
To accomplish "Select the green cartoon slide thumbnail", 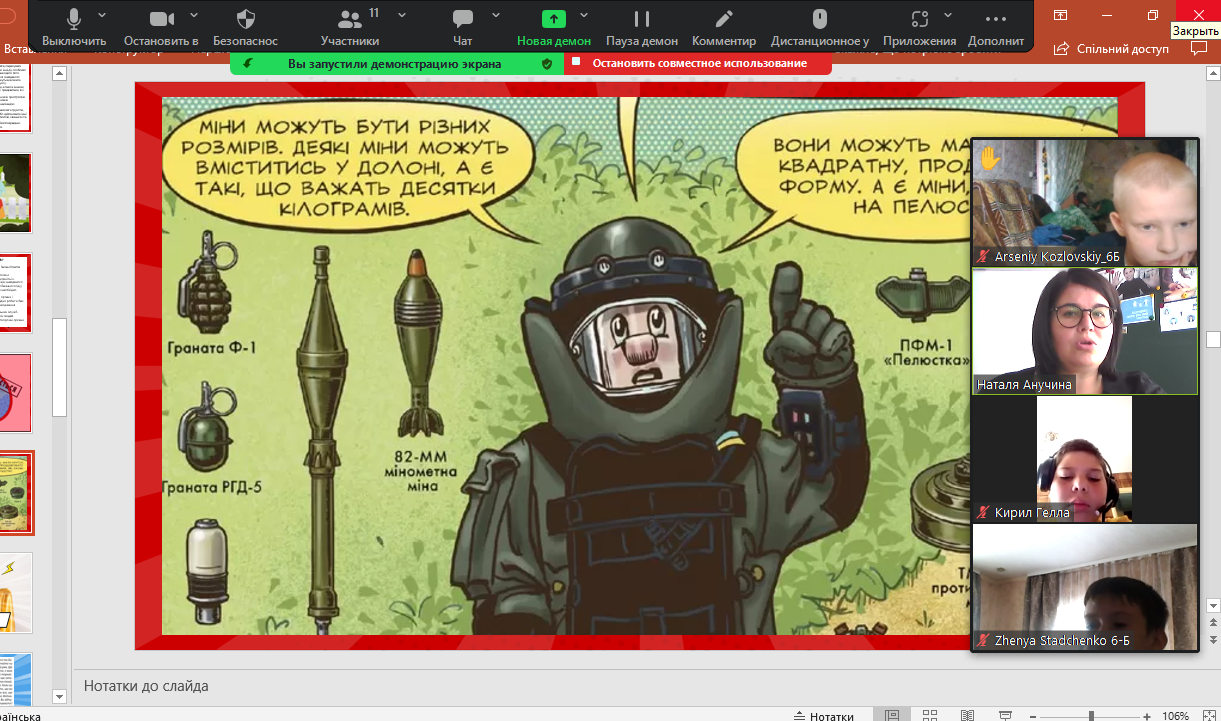I will click(16, 193).
